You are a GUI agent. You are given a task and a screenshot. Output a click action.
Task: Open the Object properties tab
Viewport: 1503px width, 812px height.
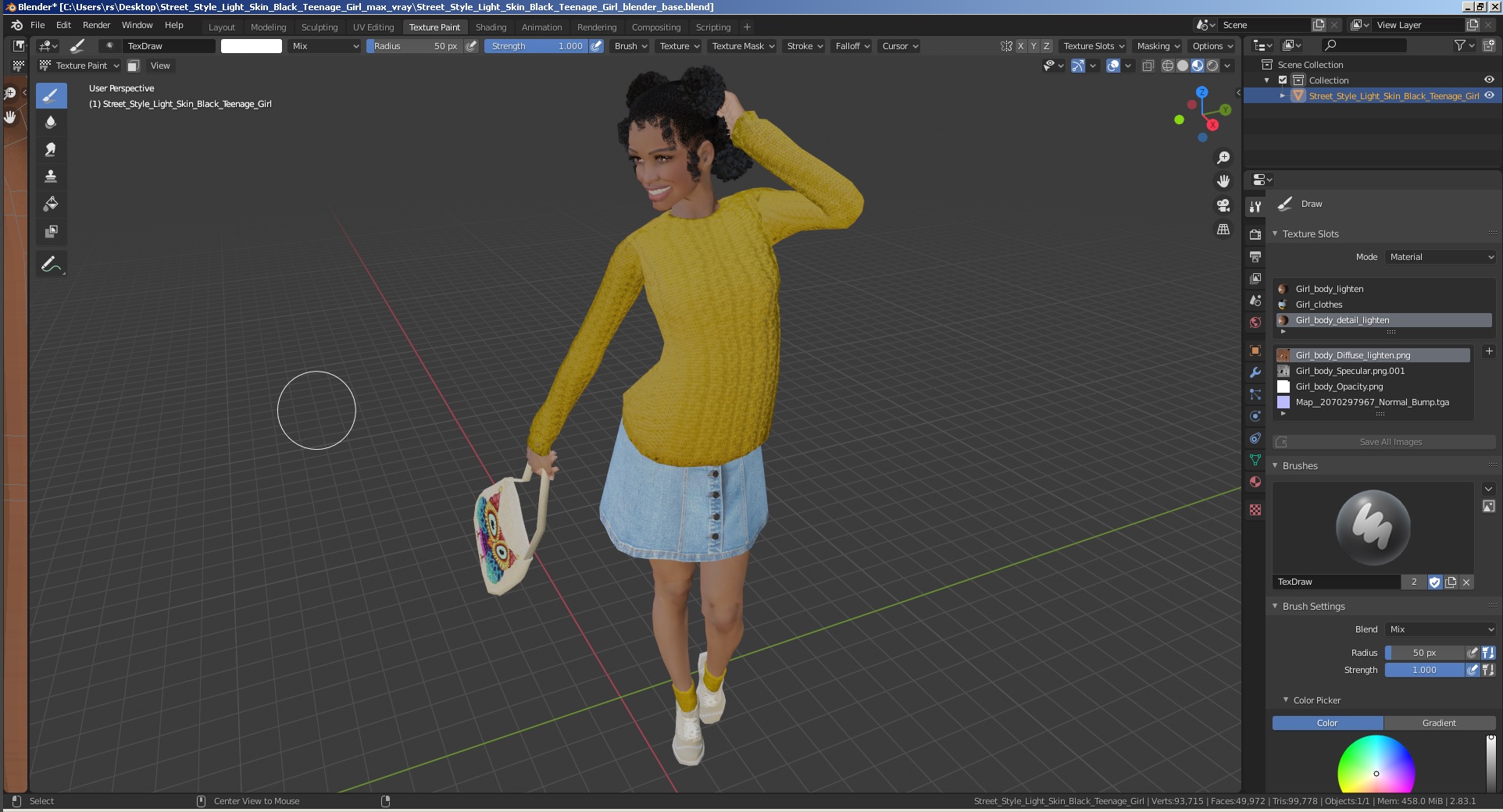coord(1255,351)
